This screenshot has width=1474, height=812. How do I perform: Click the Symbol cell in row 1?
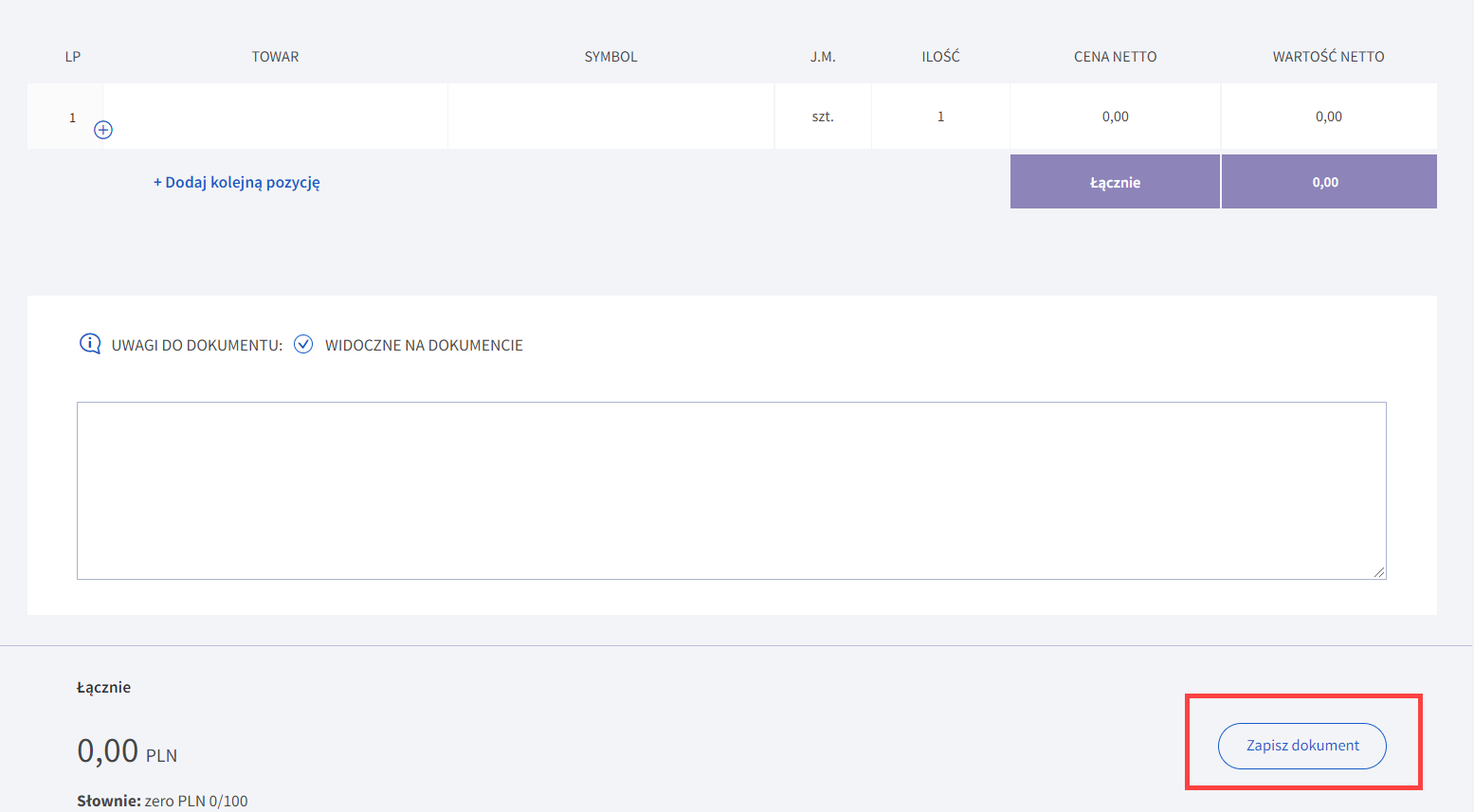611,117
